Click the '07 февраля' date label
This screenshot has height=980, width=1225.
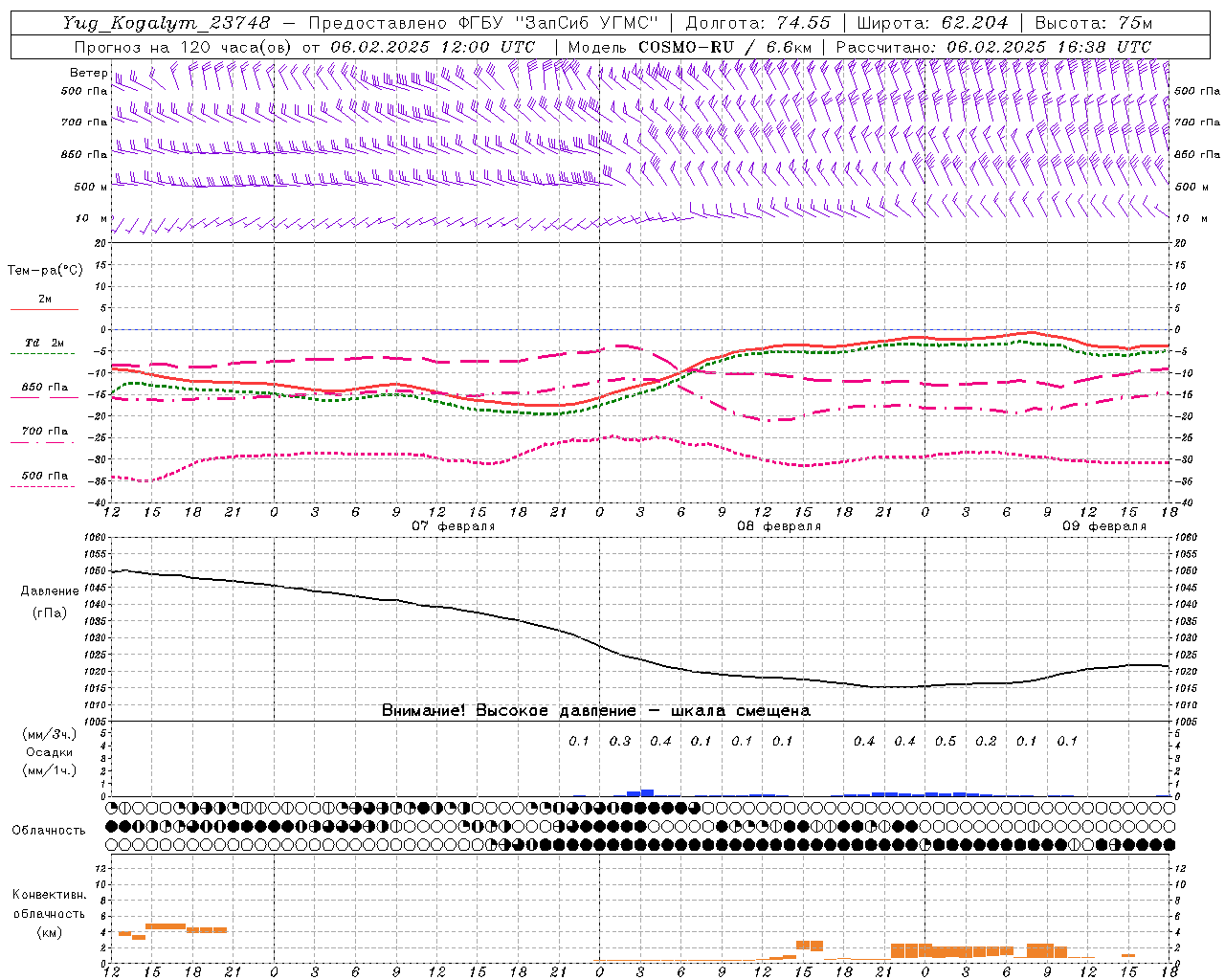click(454, 526)
